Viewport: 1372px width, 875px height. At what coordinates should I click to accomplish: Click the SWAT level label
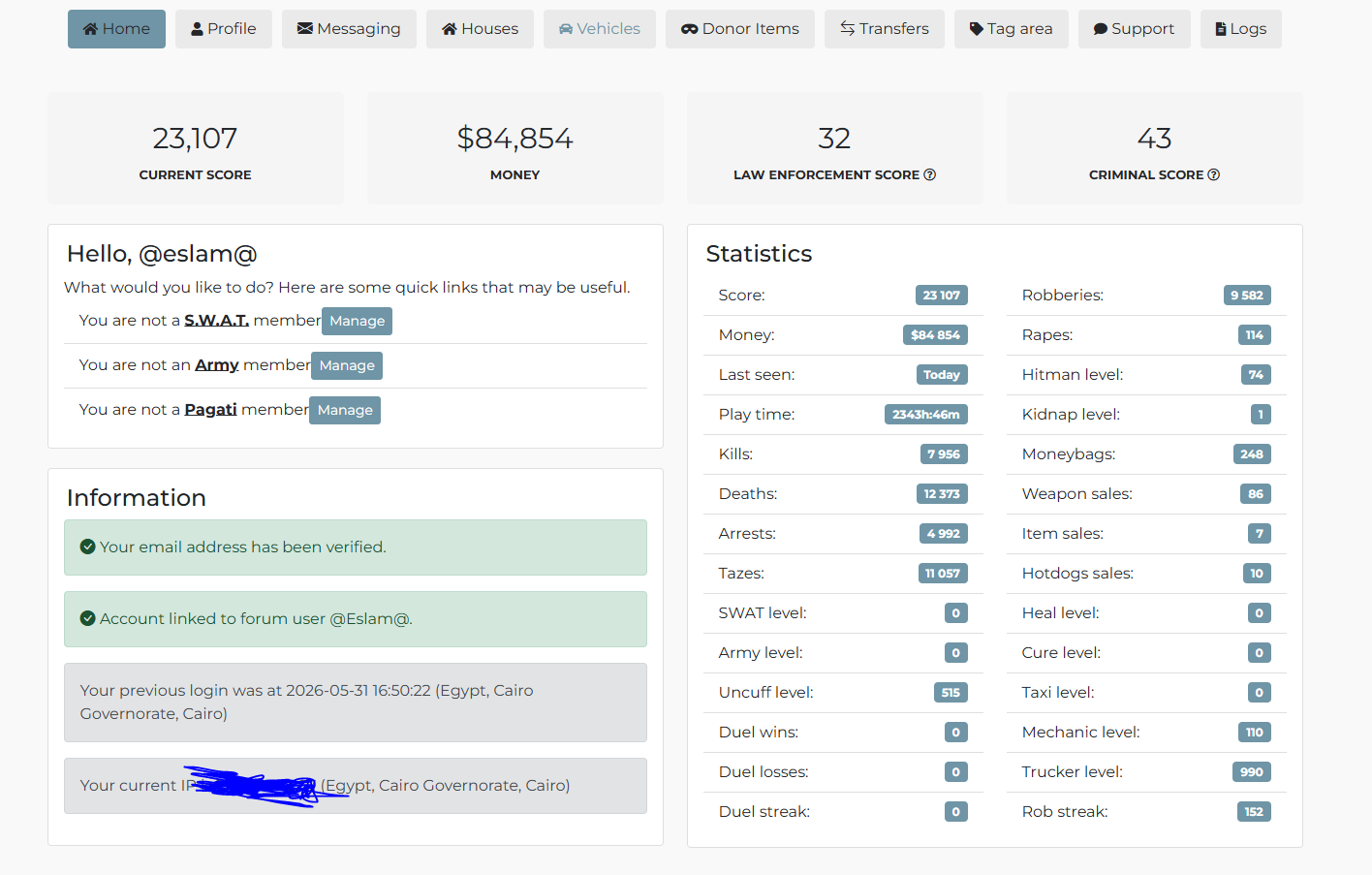[x=763, y=613]
